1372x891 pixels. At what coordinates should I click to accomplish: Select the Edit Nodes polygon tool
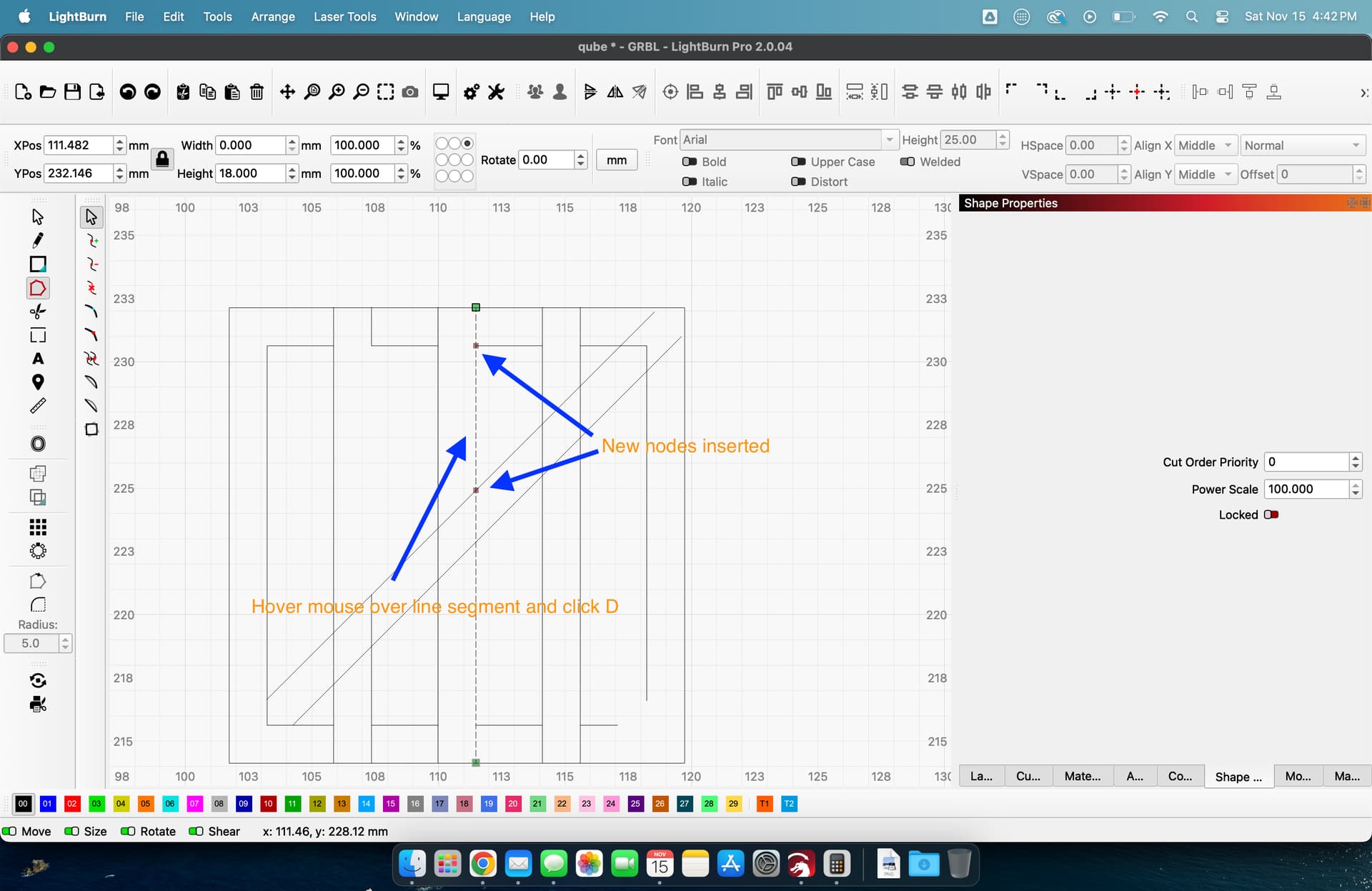38,288
